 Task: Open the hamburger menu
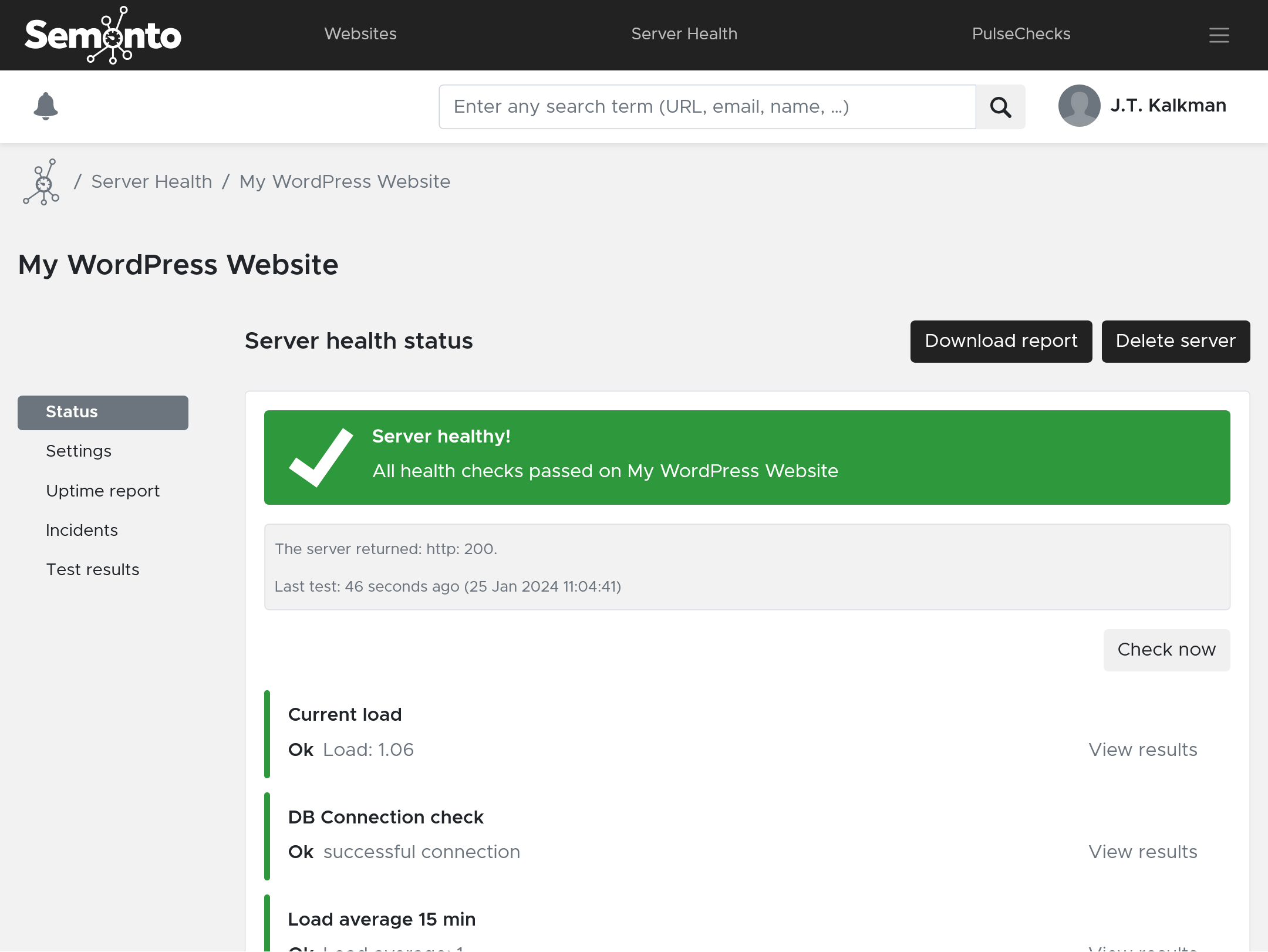(1219, 35)
